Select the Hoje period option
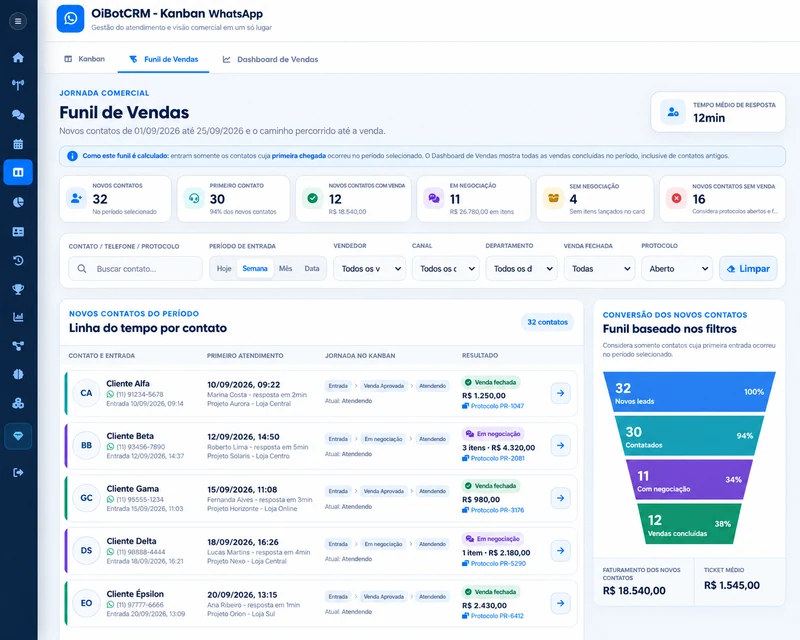800x640 pixels. [224, 268]
